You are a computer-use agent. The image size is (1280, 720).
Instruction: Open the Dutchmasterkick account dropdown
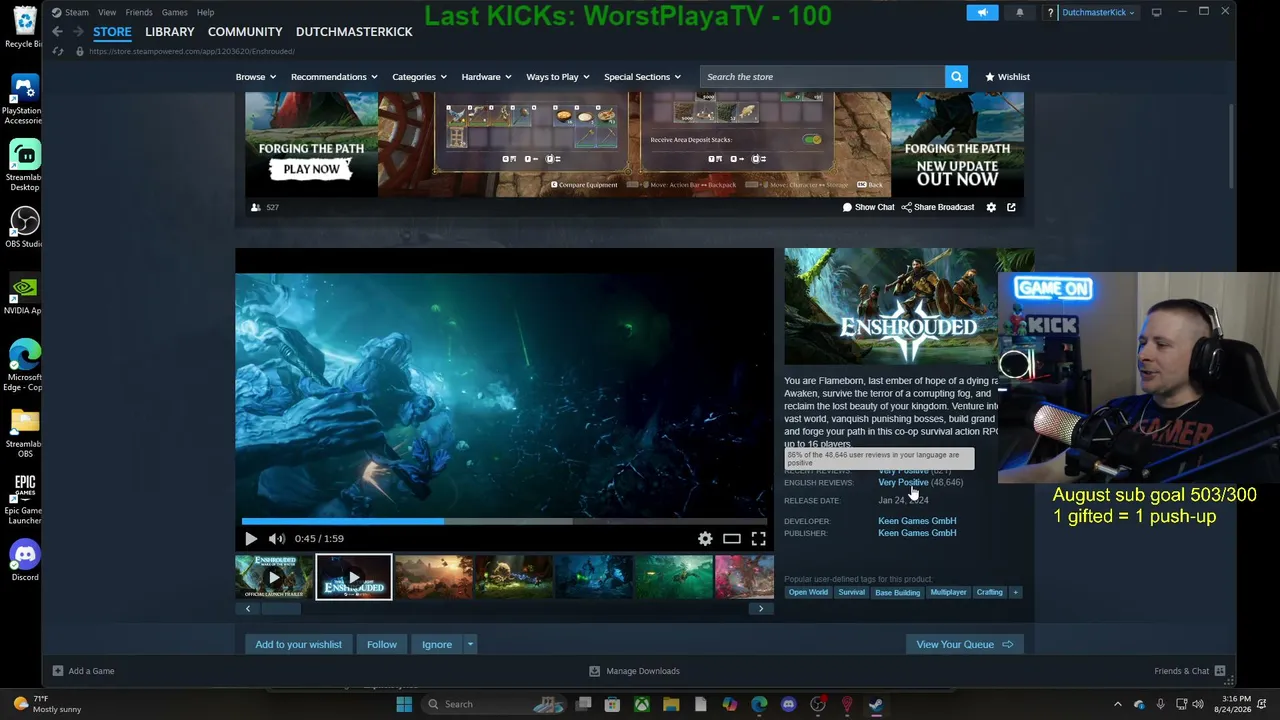1098,12
